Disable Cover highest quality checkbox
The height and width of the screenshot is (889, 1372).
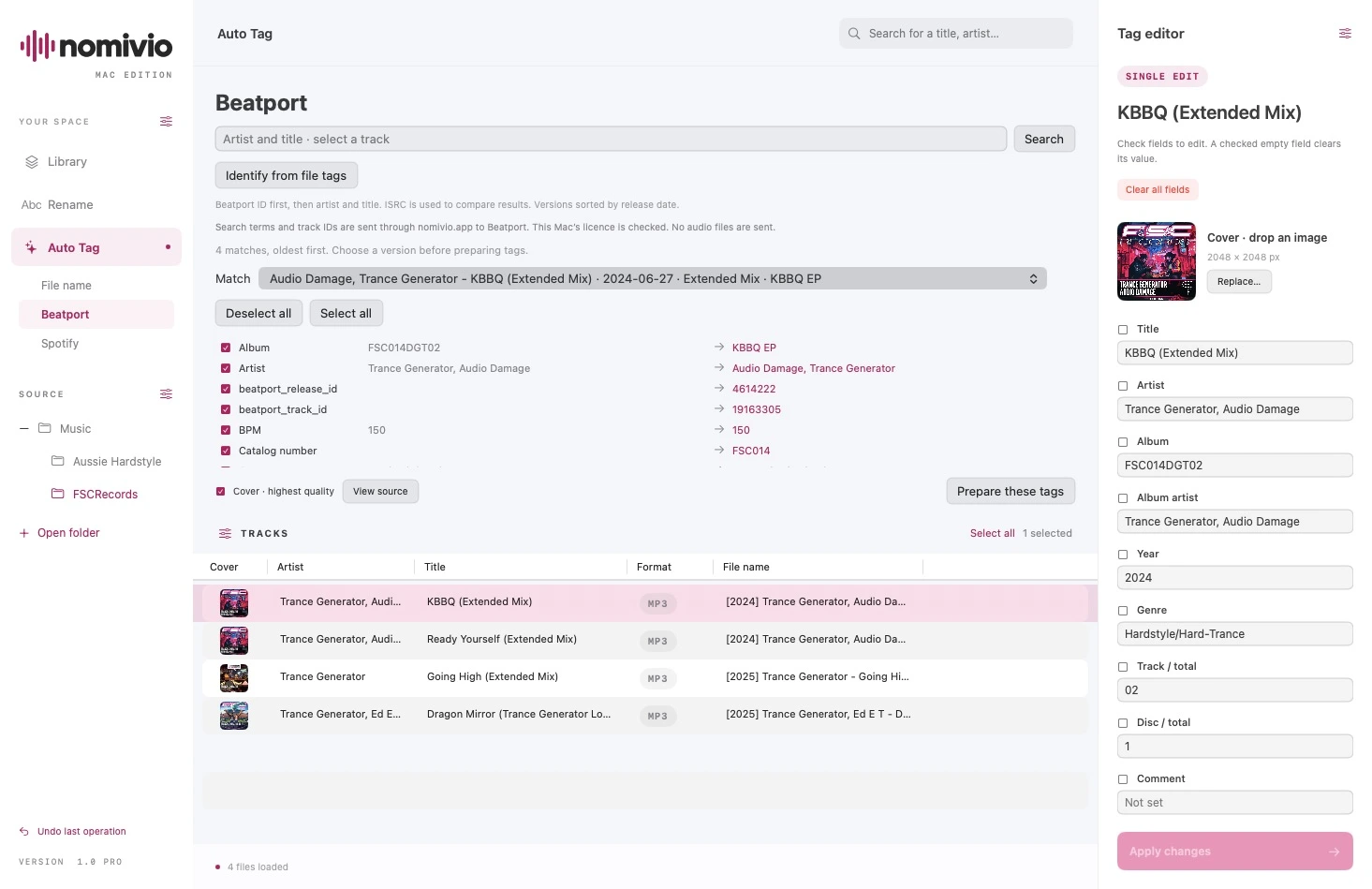[x=221, y=491]
